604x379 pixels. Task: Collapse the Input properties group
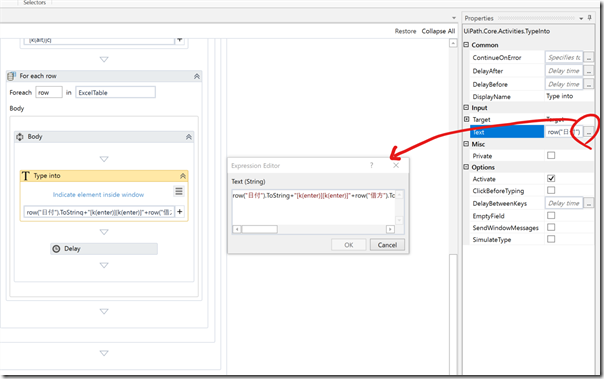pos(466,107)
